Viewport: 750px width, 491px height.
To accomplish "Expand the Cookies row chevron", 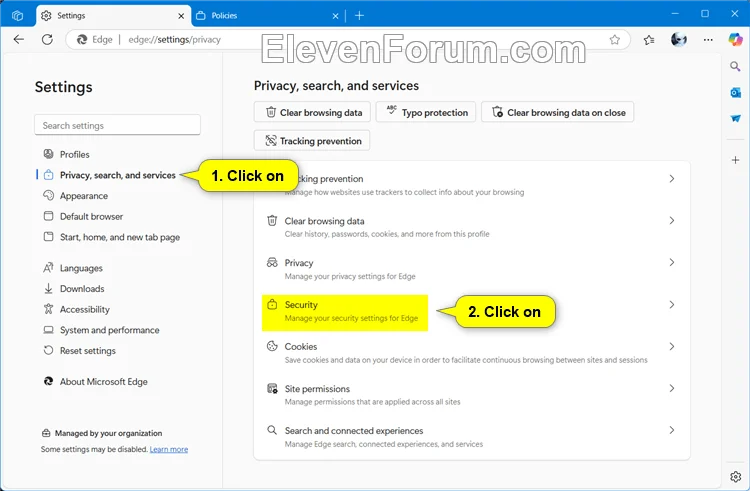I will (672, 346).
